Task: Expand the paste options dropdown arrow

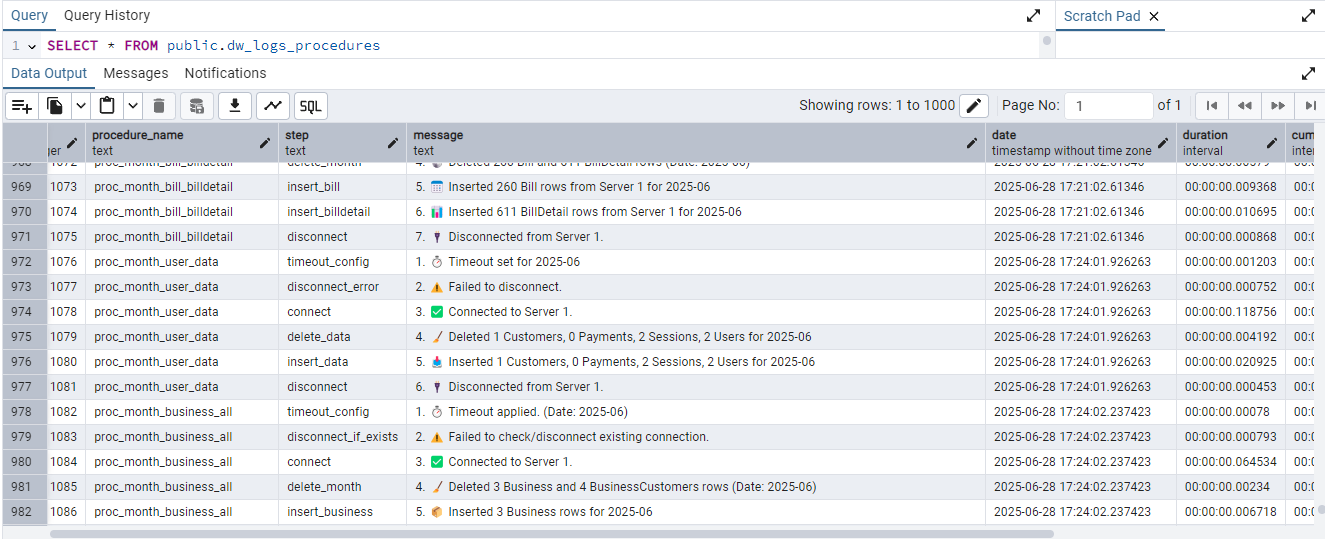Action: (x=132, y=106)
